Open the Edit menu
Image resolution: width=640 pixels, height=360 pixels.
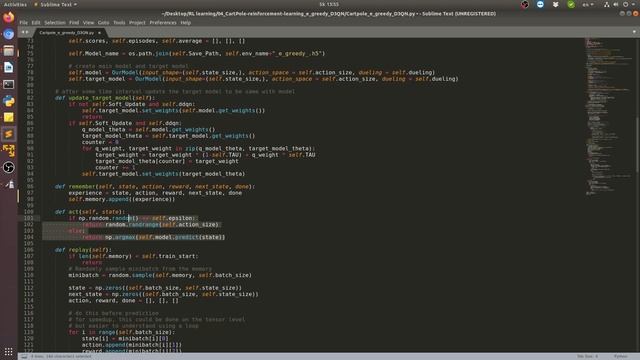(36, 23)
